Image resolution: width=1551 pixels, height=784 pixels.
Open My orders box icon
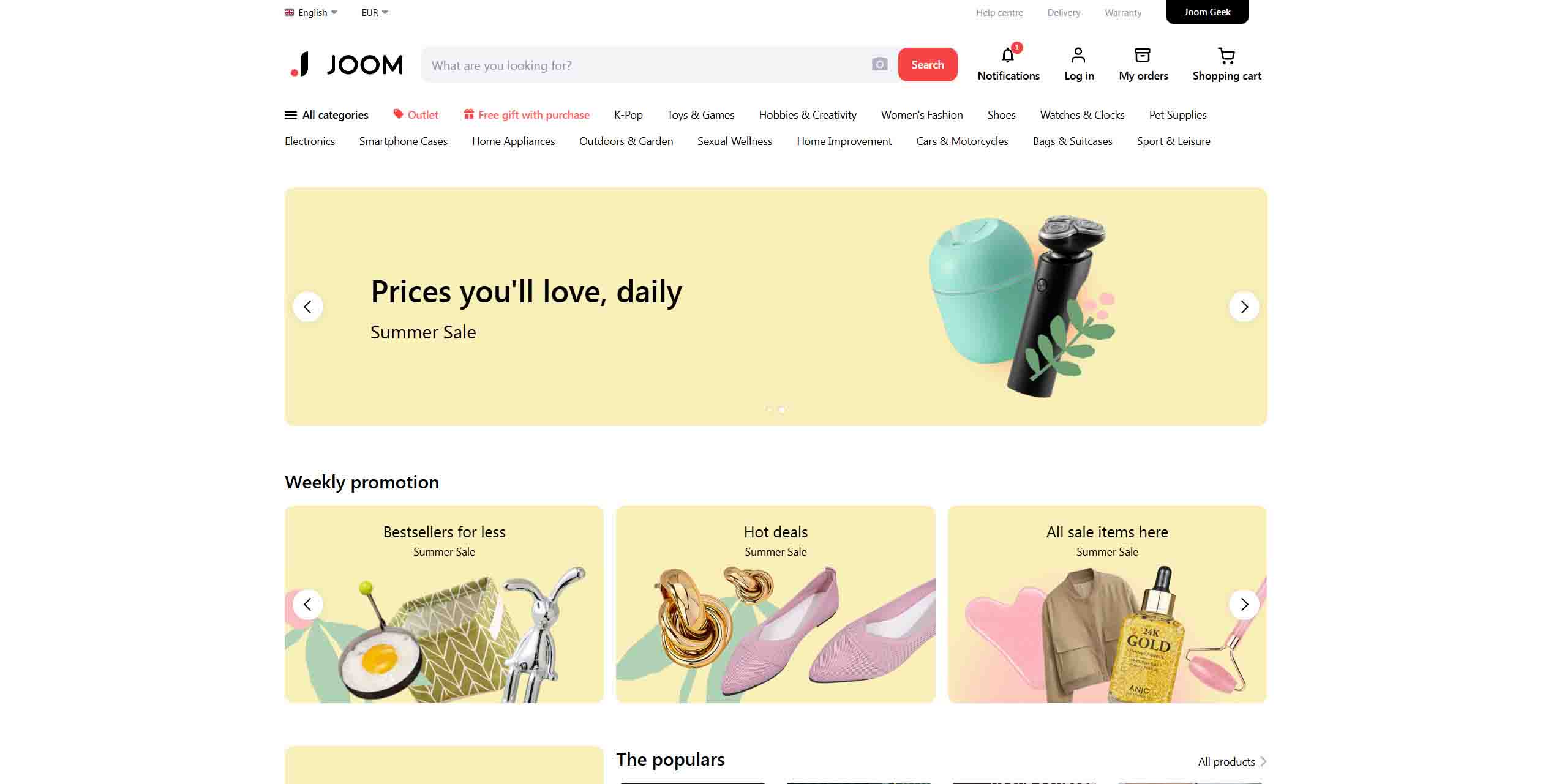coord(1143,55)
